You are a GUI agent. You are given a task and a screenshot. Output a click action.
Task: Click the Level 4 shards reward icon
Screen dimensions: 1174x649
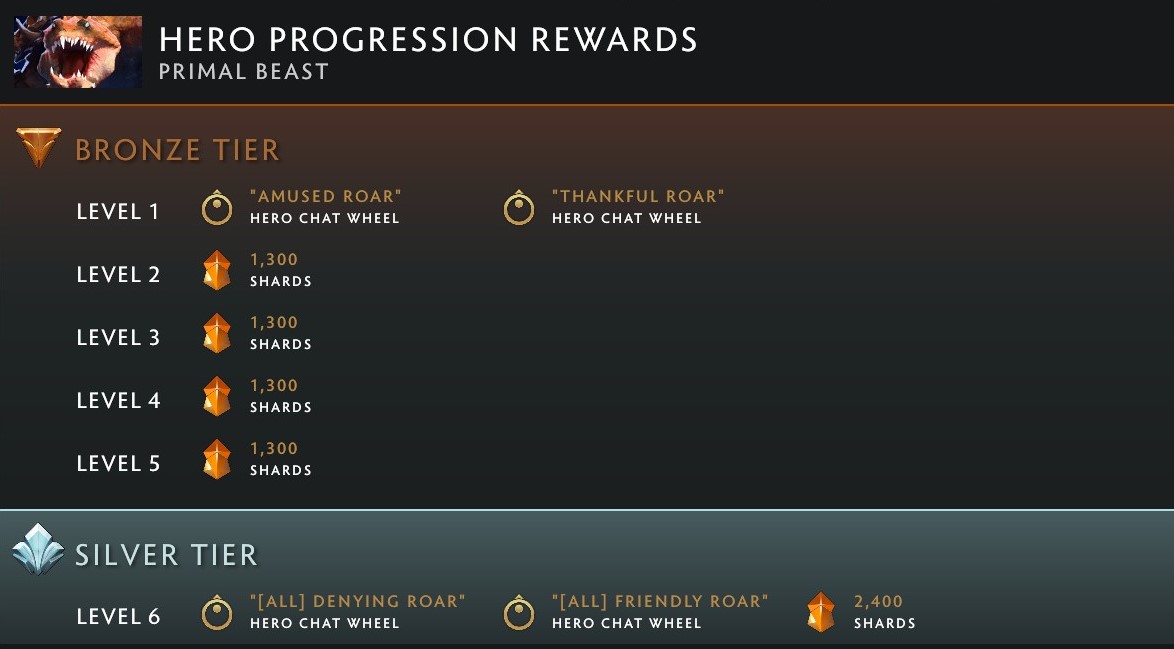point(217,395)
